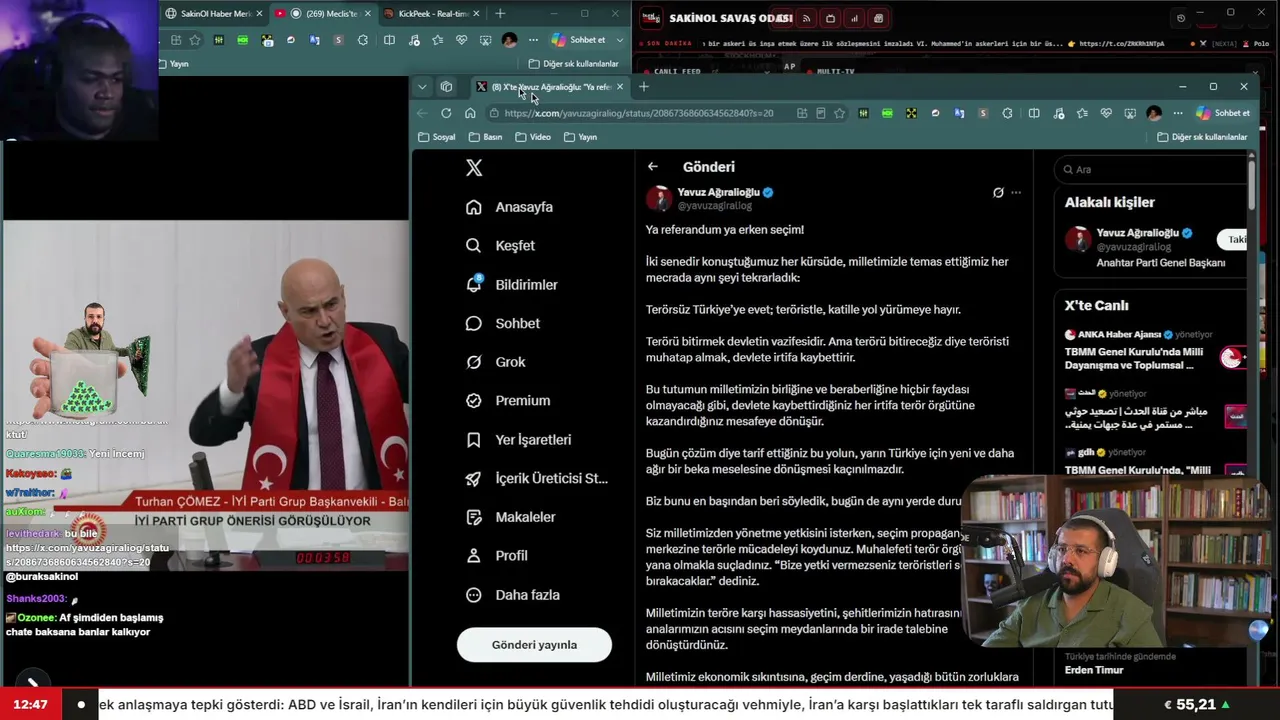Go back using the Gönderi back arrow
1280x720 pixels.
653,167
